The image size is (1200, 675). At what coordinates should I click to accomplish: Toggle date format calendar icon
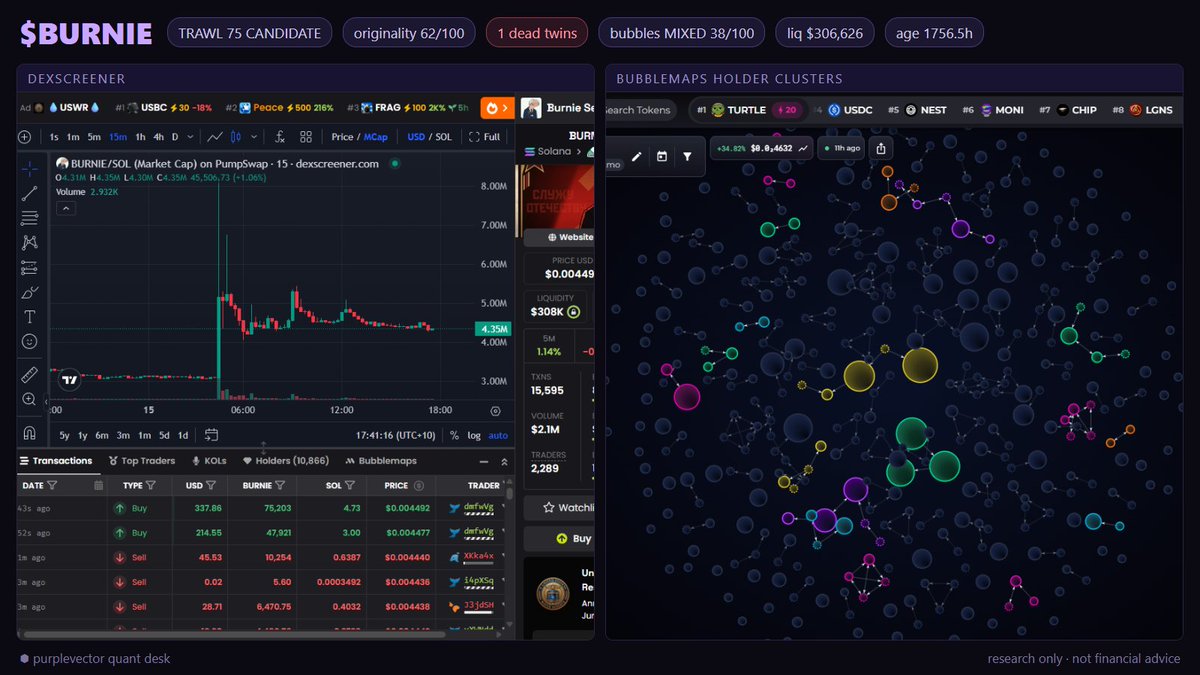(x=98, y=485)
